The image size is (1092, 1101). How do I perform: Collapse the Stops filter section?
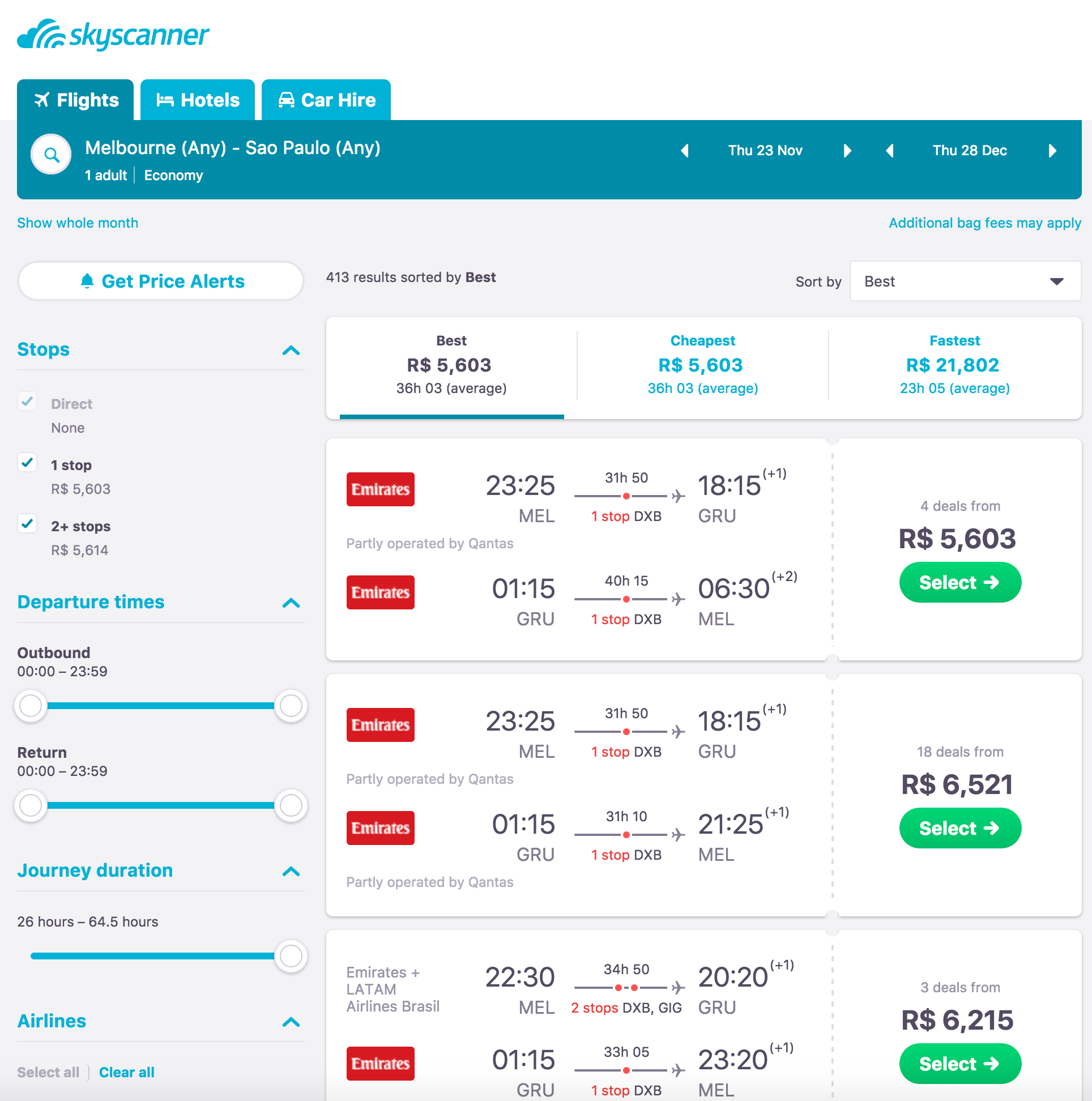click(291, 350)
